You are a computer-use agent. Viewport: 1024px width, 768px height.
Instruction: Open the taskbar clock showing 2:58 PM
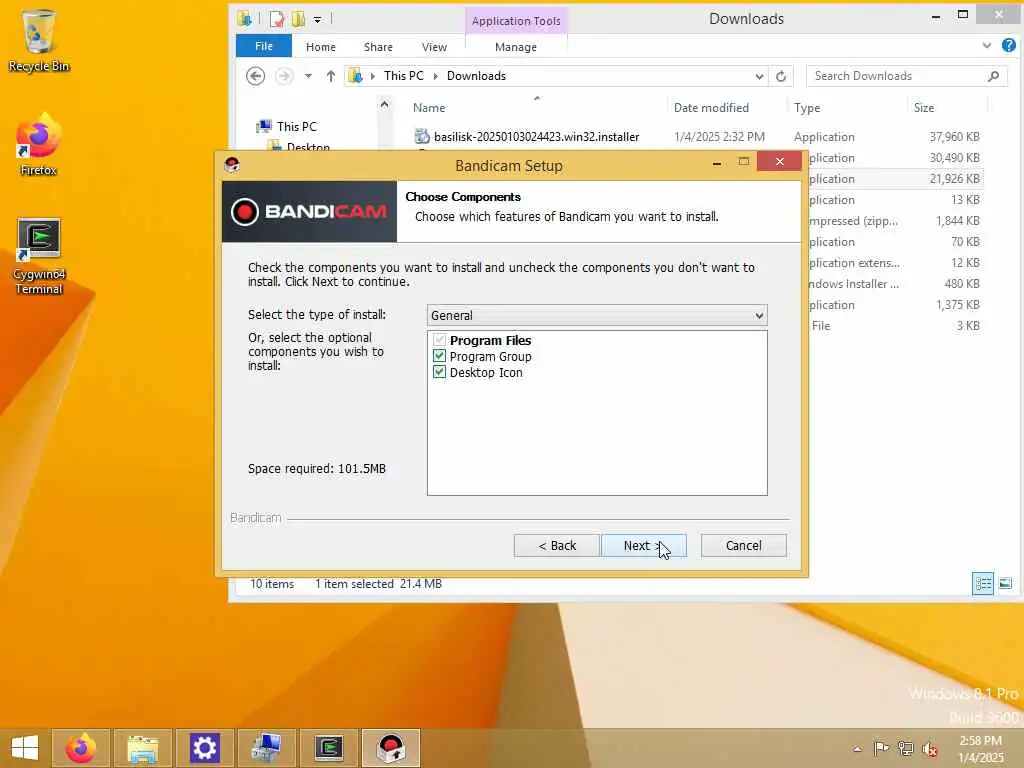tap(980, 748)
